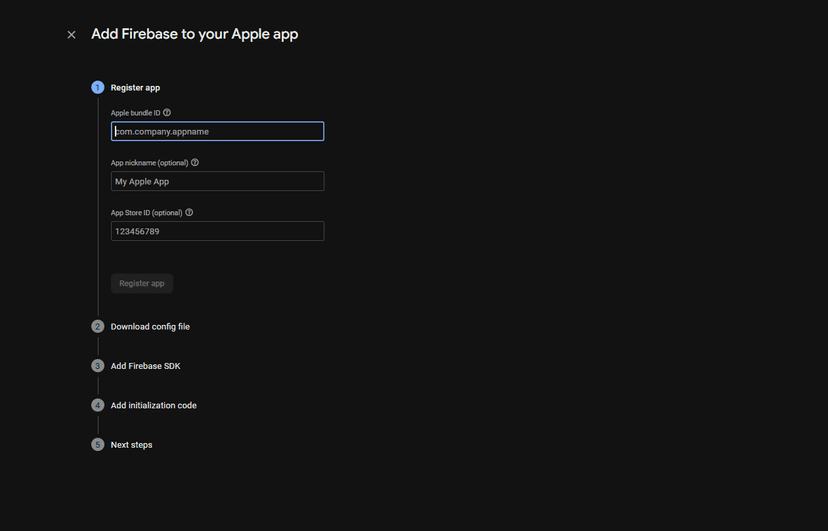Click the step 2 number circle
The image size is (828, 531).
point(98,327)
